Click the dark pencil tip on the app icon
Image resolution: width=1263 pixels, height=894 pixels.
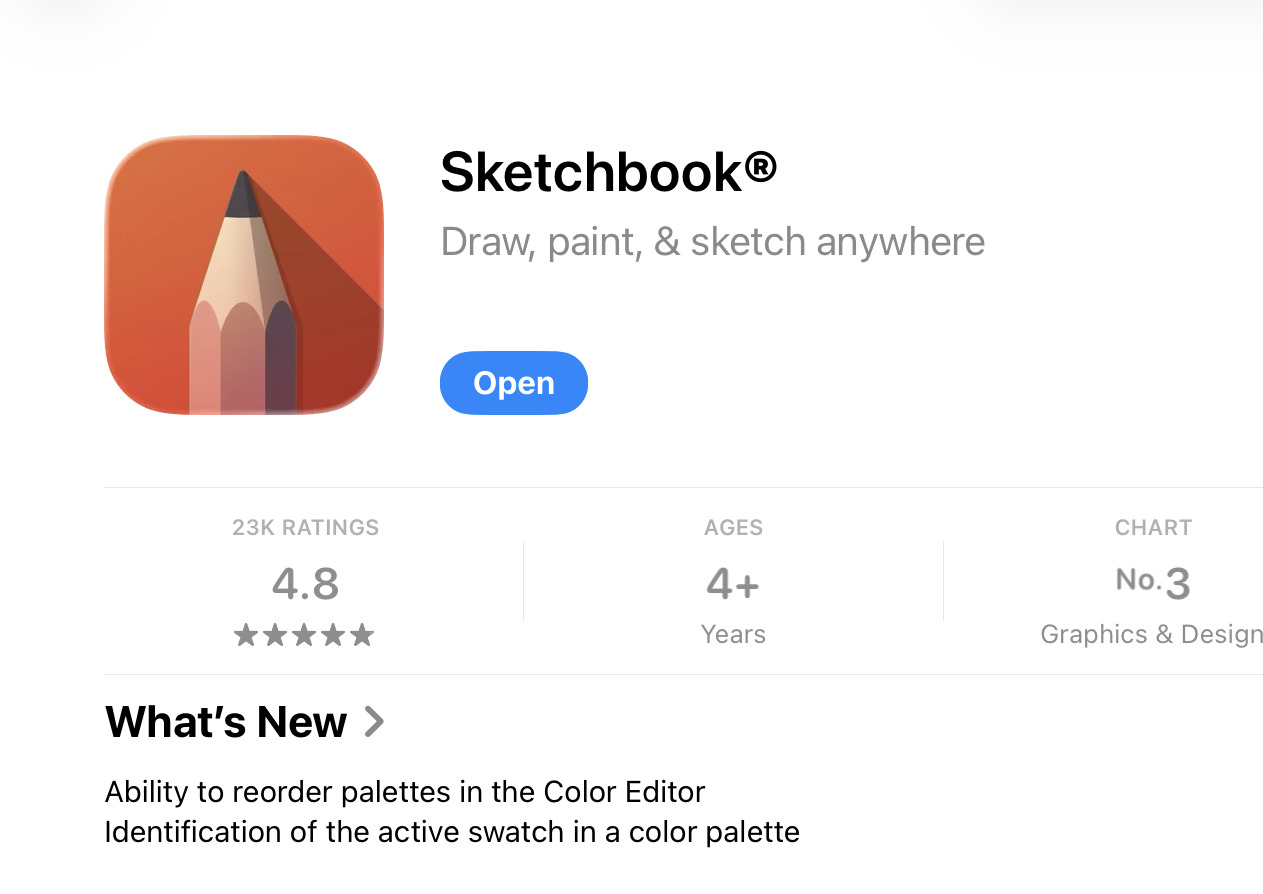242,195
